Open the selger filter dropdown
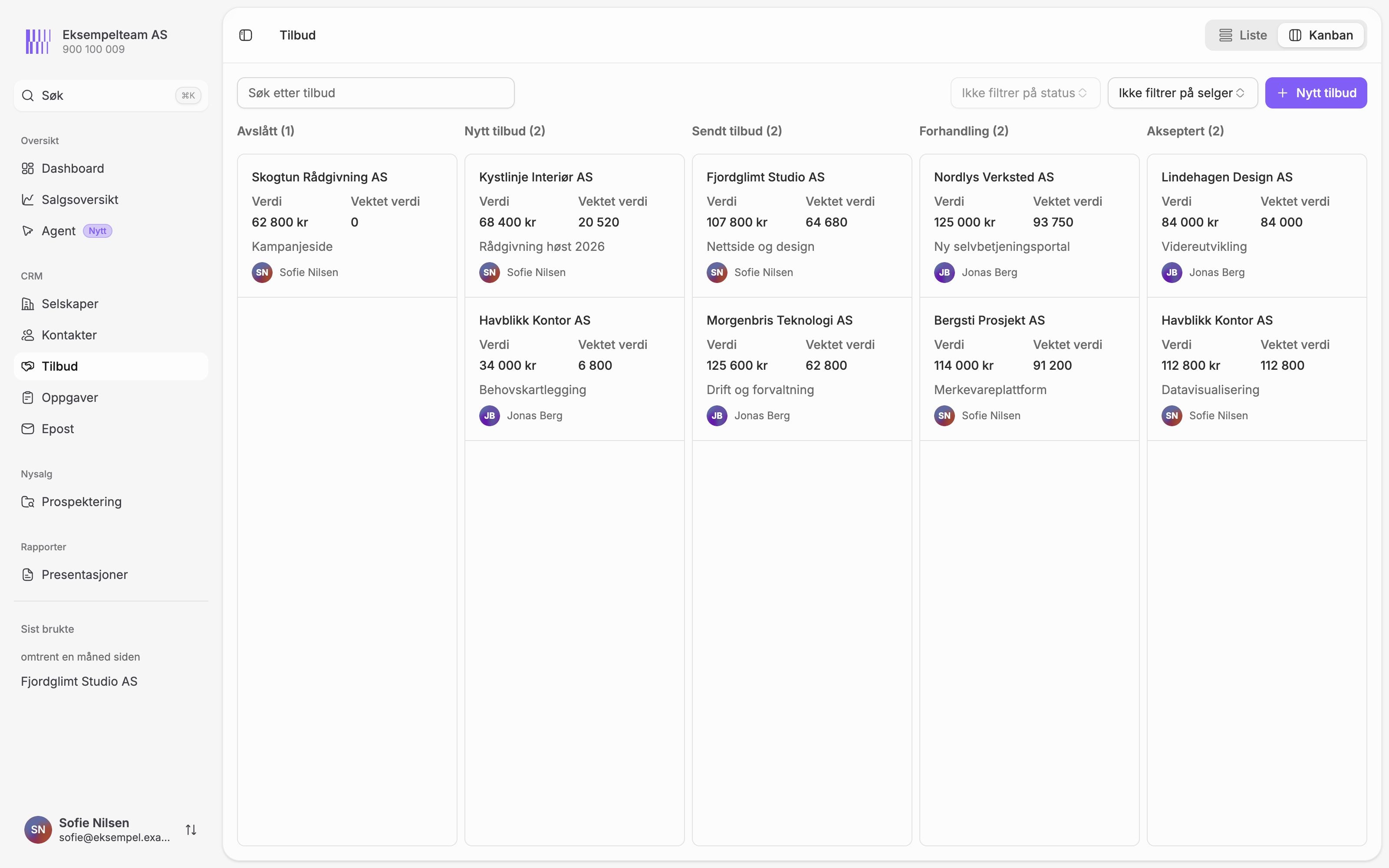This screenshot has width=1389, height=868. pyautogui.click(x=1182, y=93)
